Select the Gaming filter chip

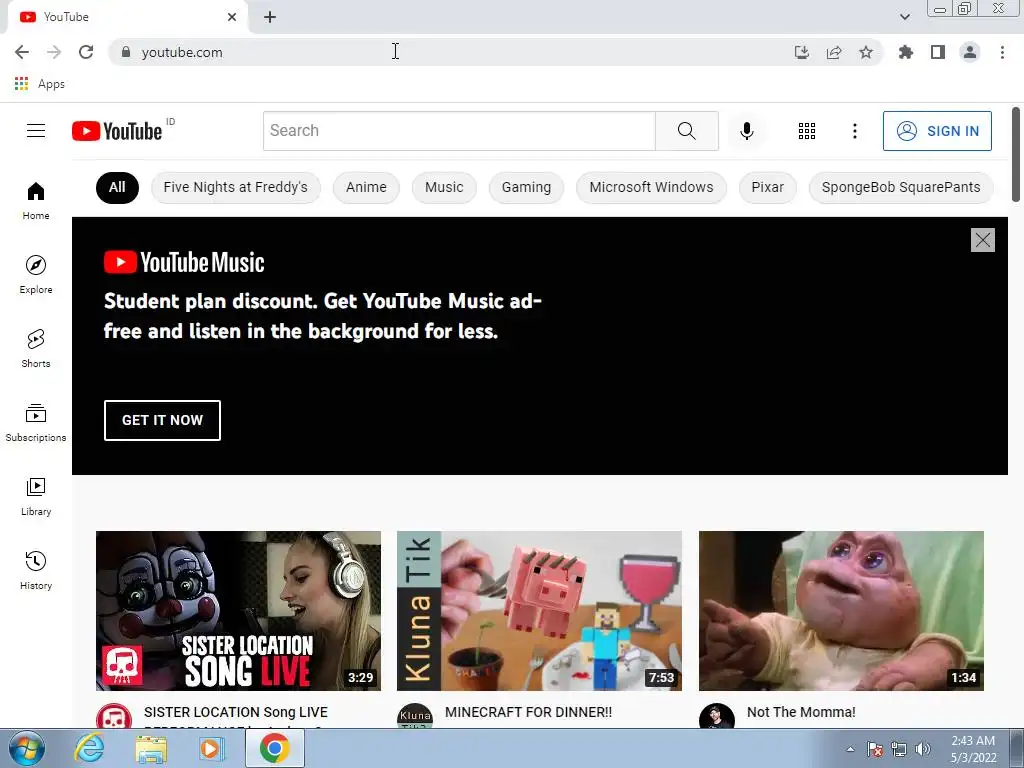pyautogui.click(x=526, y=187)
